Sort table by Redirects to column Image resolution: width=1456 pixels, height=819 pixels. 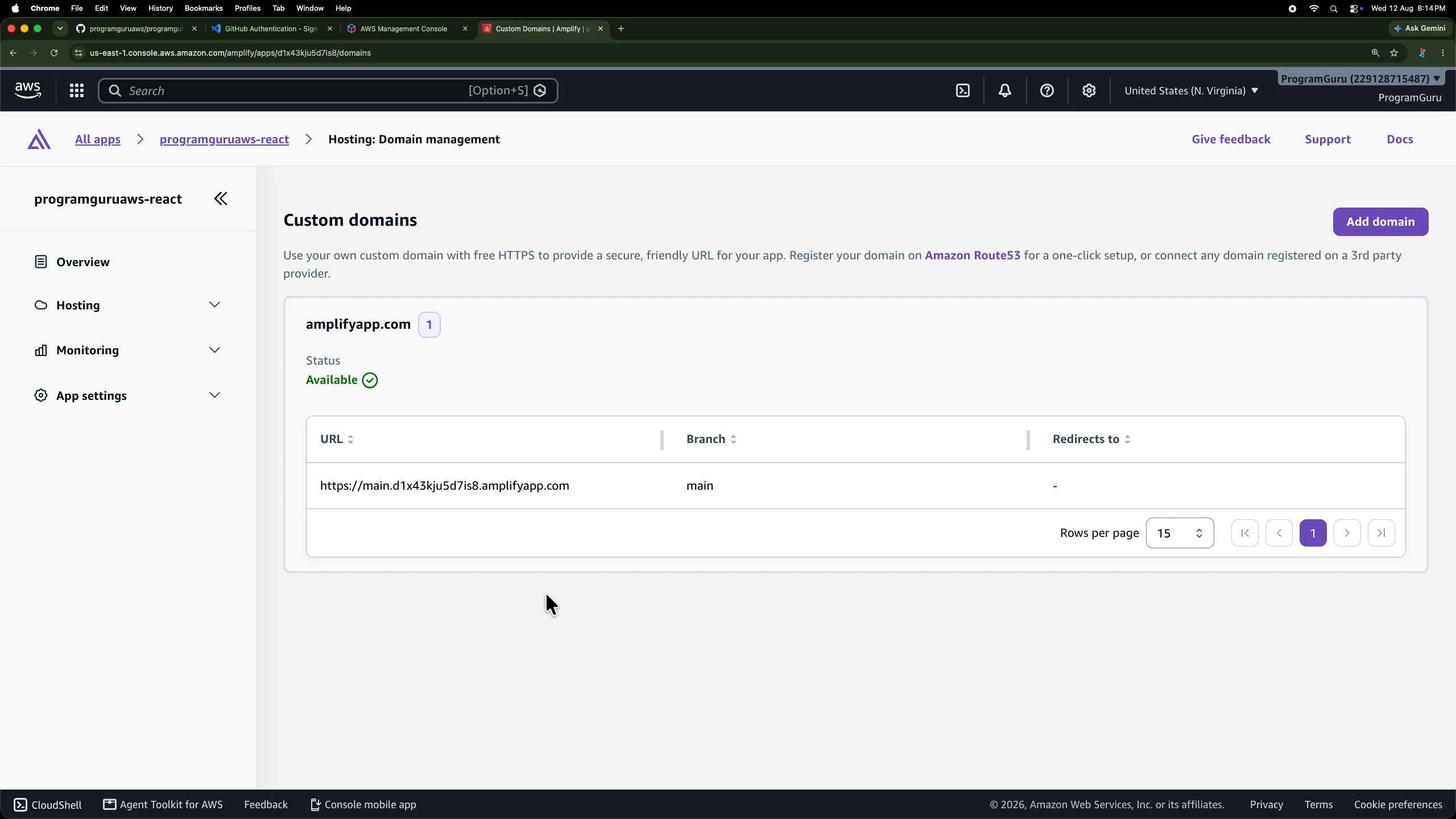point(1091,439)
